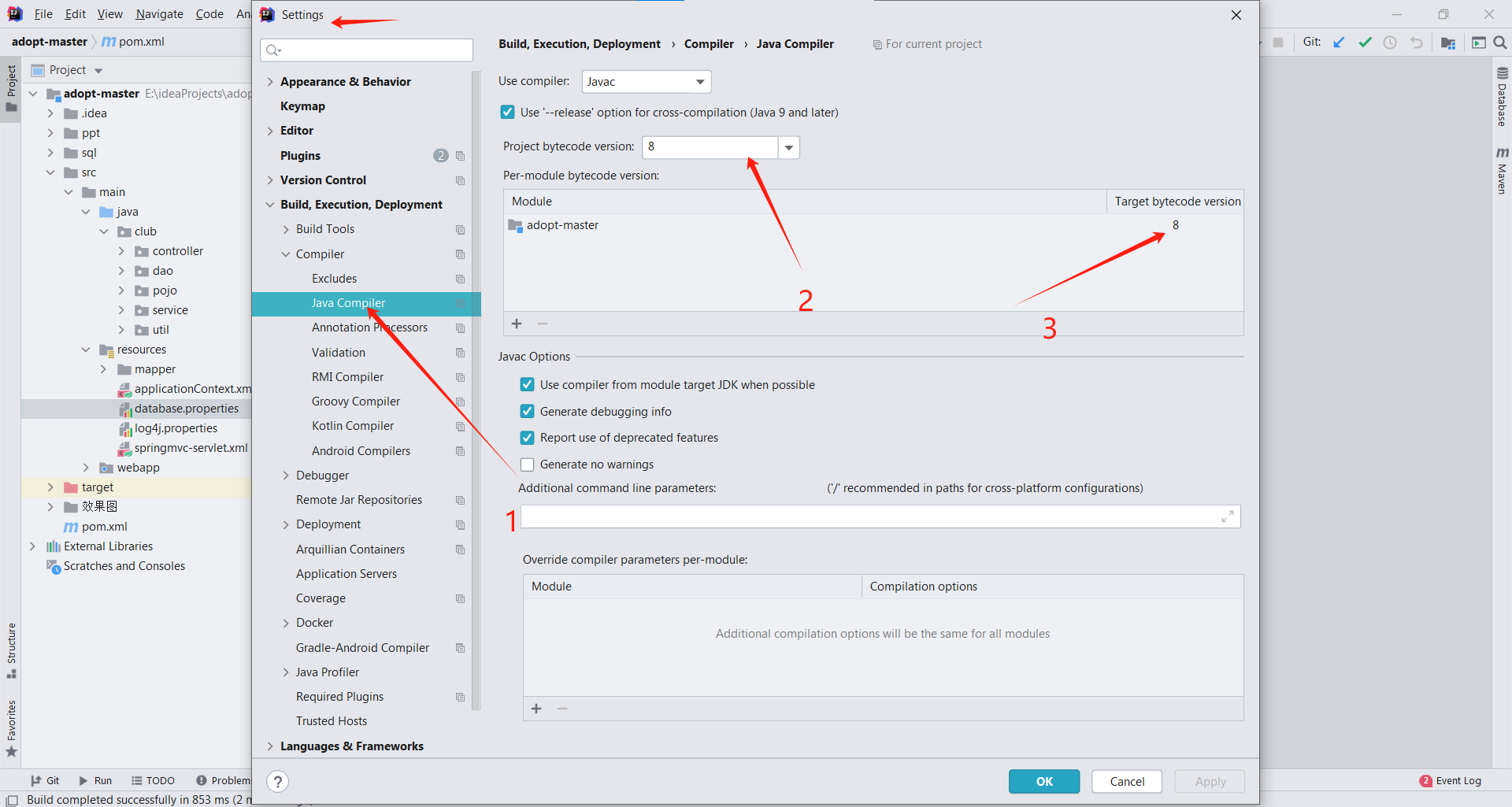This screenshot has width=1512, height=807.
Task: Enable Generate no warnings checkbox
Action: [x=528, y=465]
